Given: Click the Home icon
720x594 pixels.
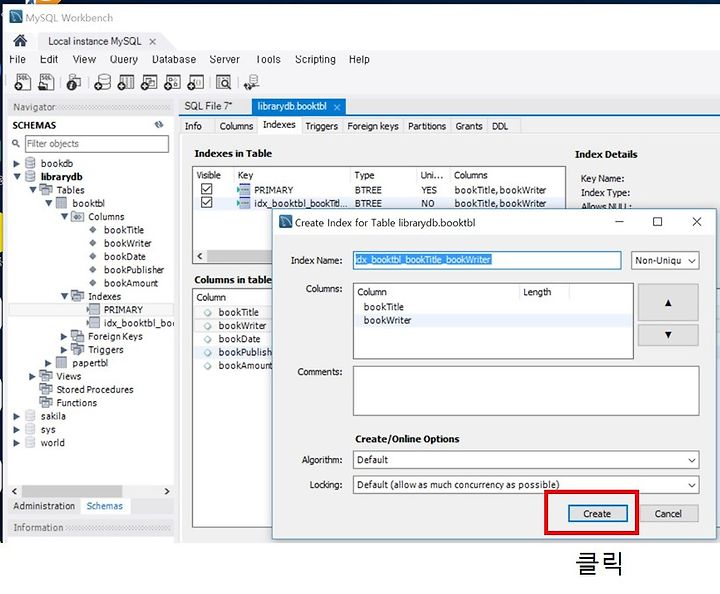Looking at the screenshot, I should click(20, 41).
